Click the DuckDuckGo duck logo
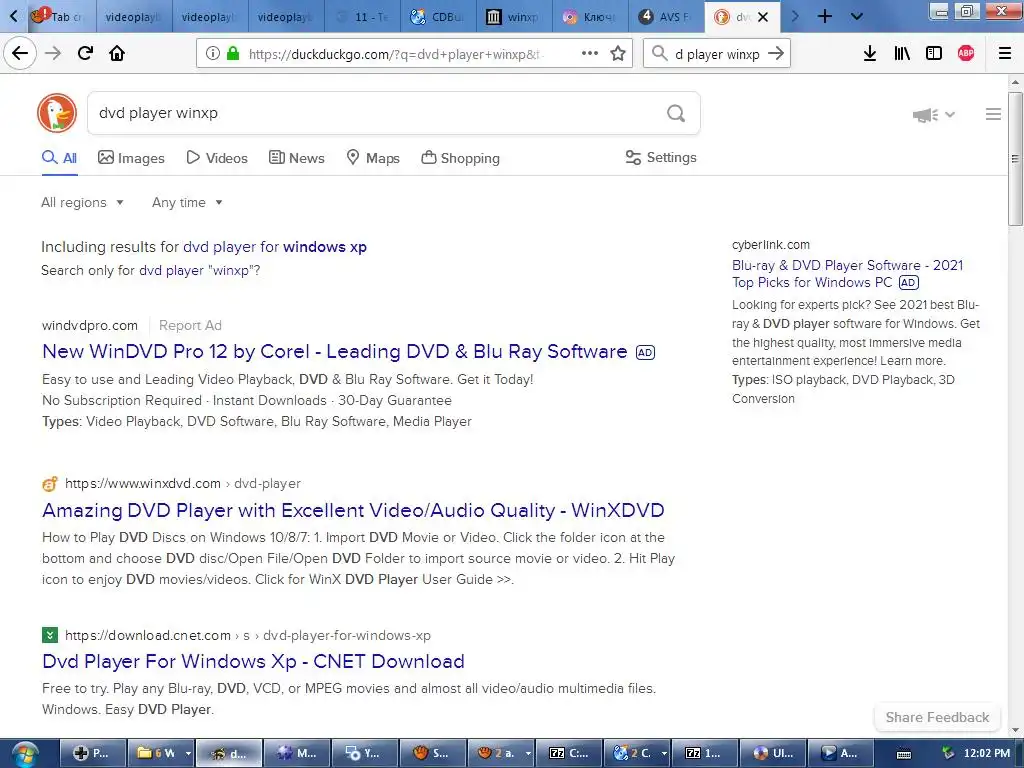Image resolution: width=1024 pixels, height=768 pixels. click(57, 113)
